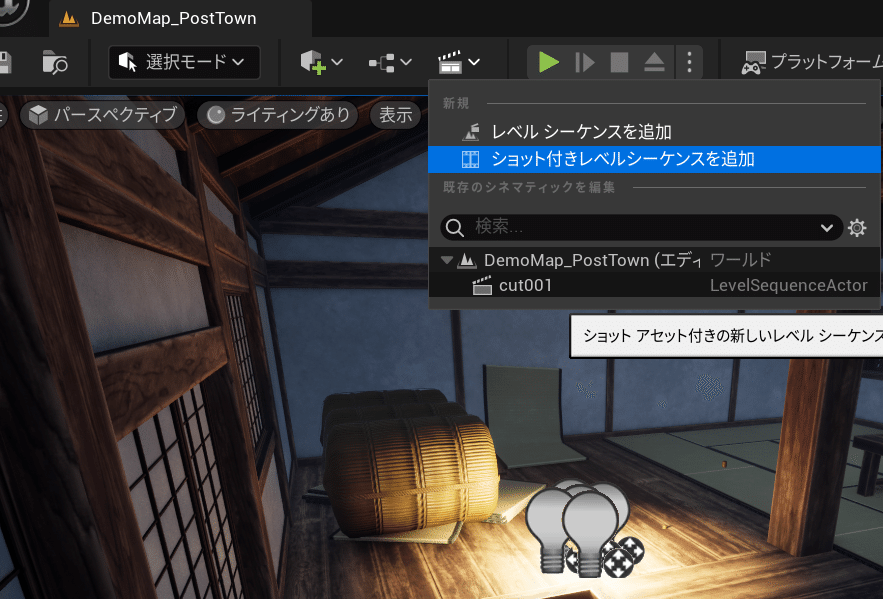Click the blueprint node graph icon
This screenshot has height=599, width=883.
click(382, 62)
